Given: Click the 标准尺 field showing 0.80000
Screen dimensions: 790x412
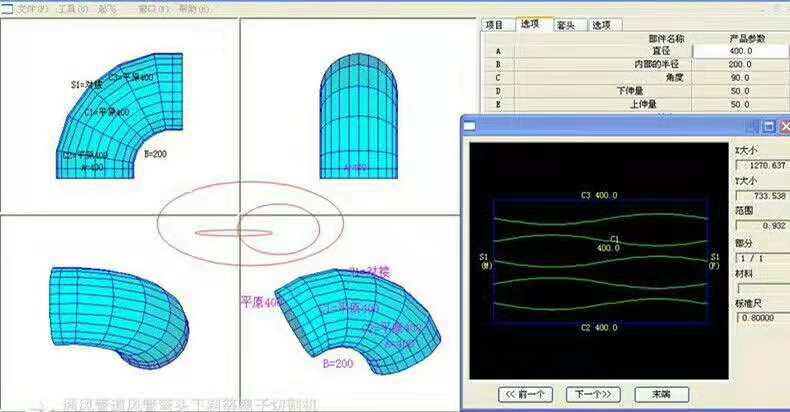Looking at the screenshot, I should coord(762,317).
